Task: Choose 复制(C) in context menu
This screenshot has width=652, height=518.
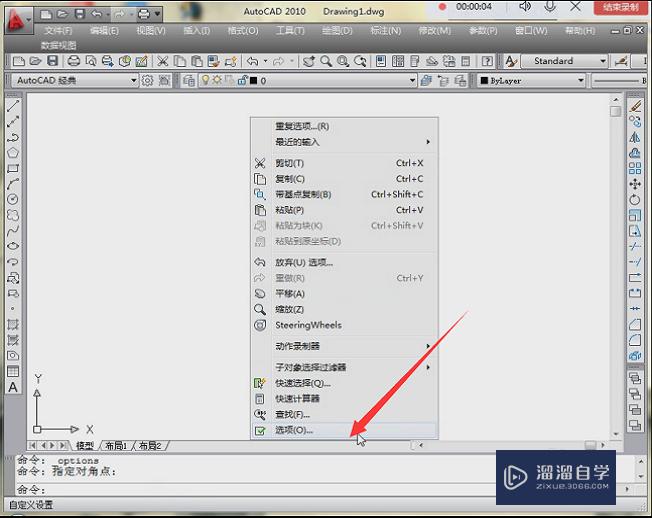Action: pyautogui.click(x=345, y=179)
